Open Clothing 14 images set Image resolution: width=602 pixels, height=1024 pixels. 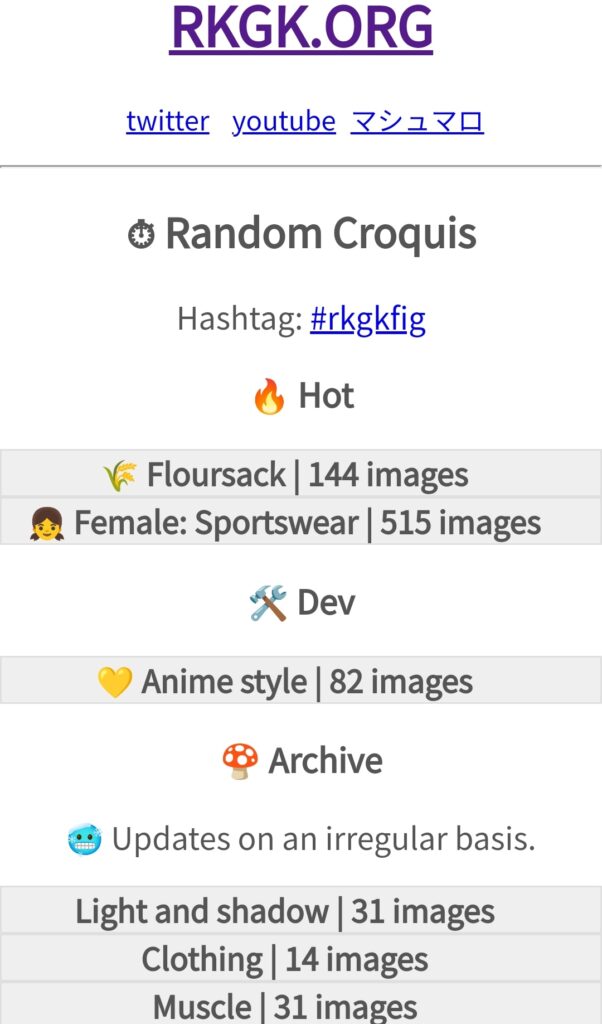(301, 958)
